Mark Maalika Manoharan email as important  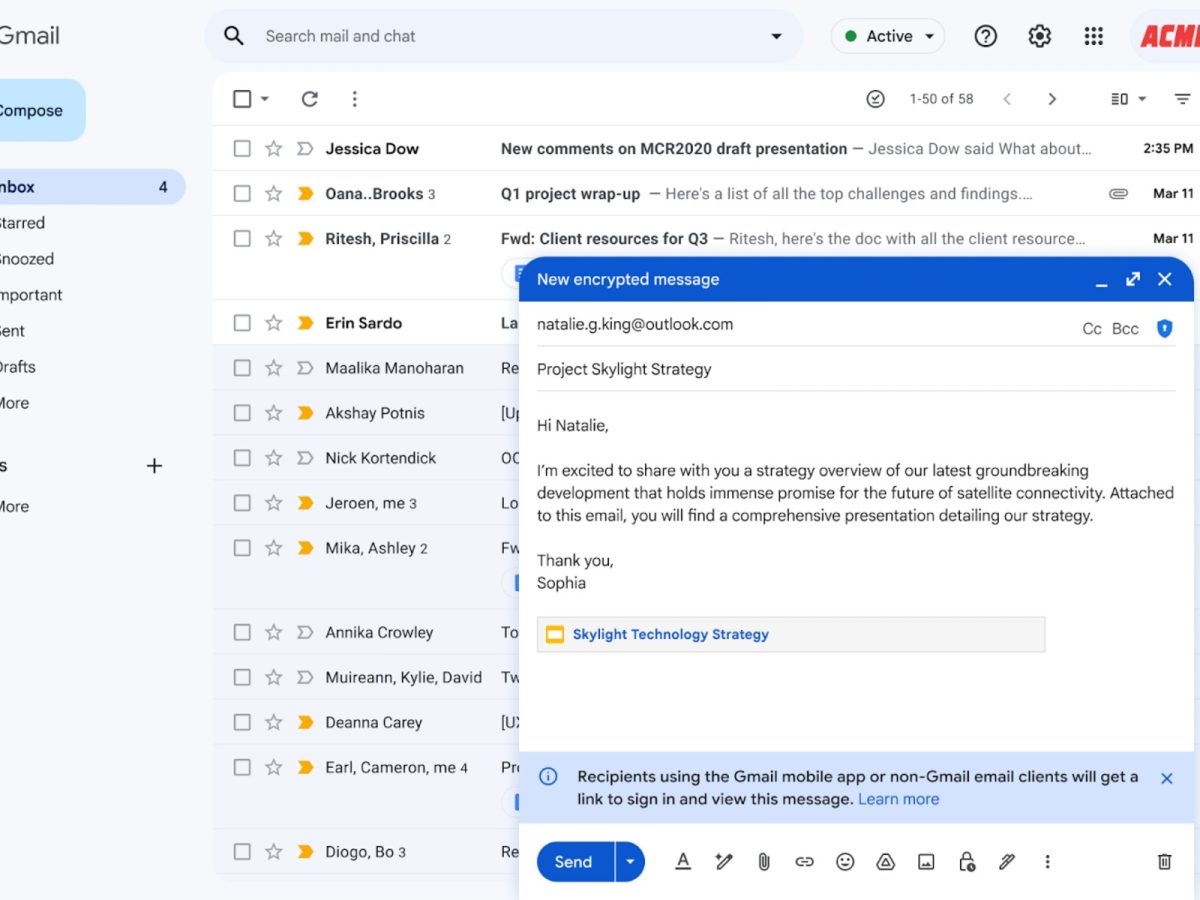pos(305,368)
